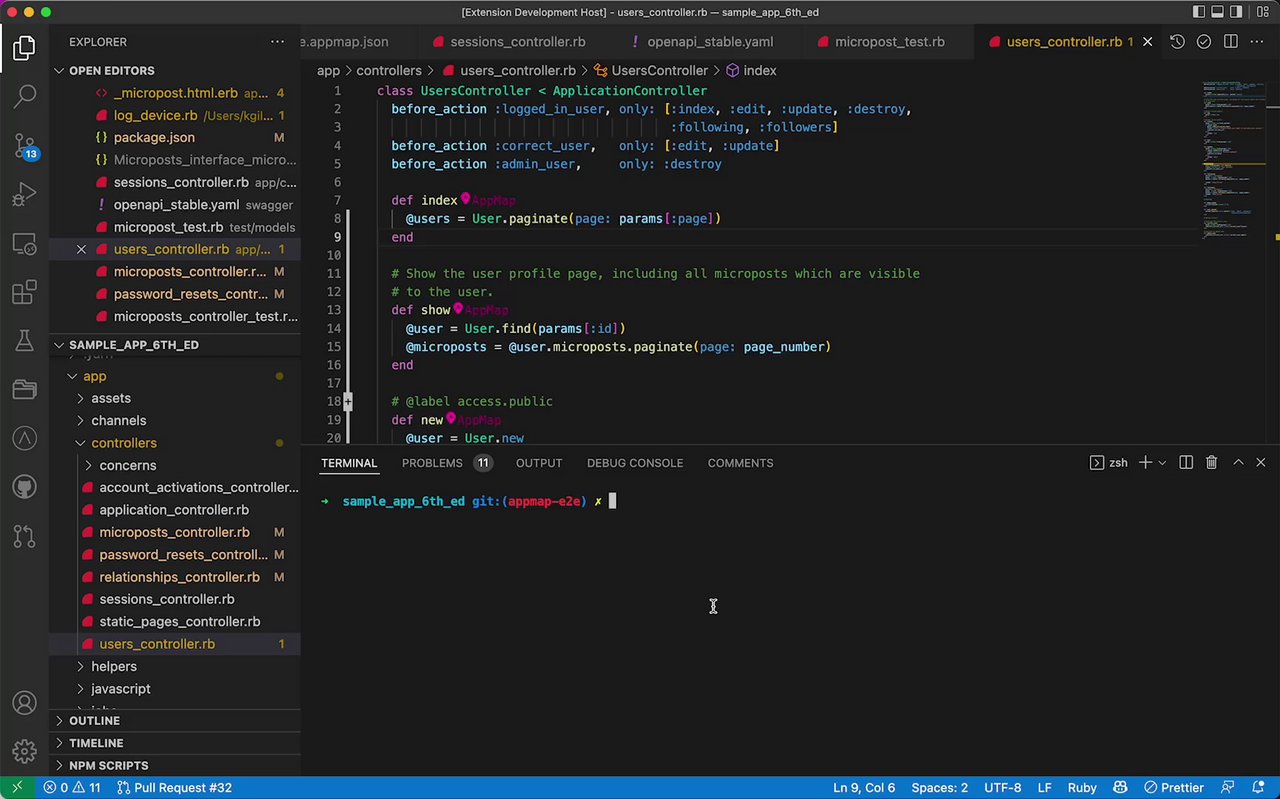Open Source Control view with 13 changes
This screenshot has width=1280, height=799.
tap(25, 146)
